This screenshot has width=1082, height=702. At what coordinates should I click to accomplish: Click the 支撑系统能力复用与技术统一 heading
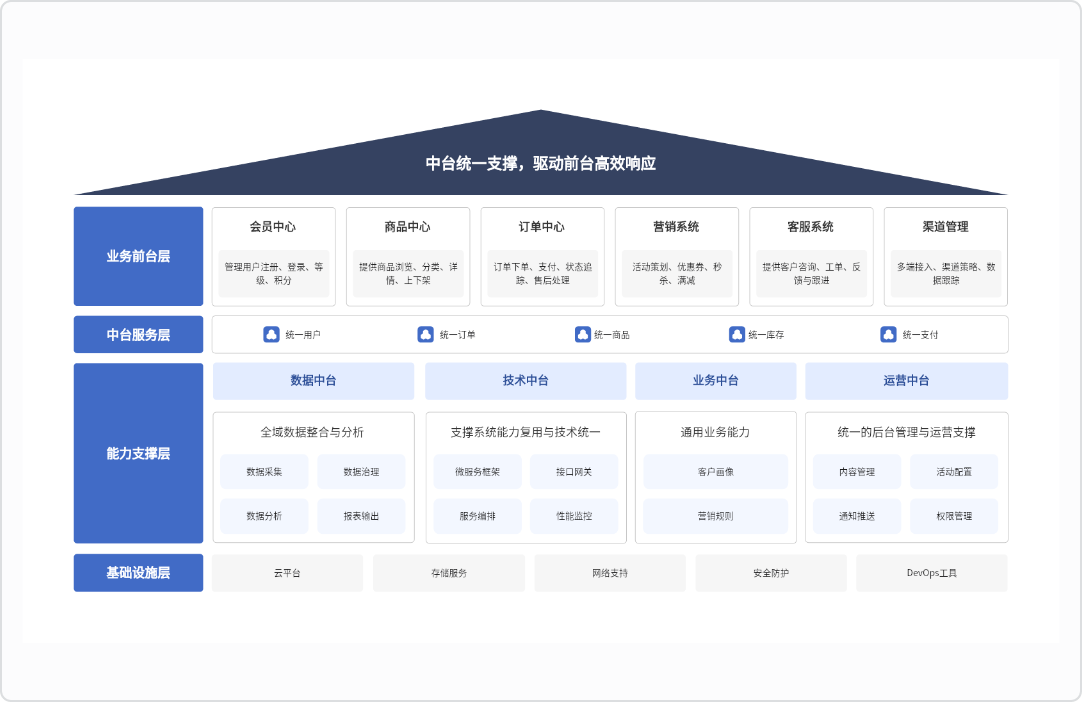point(526,432)
